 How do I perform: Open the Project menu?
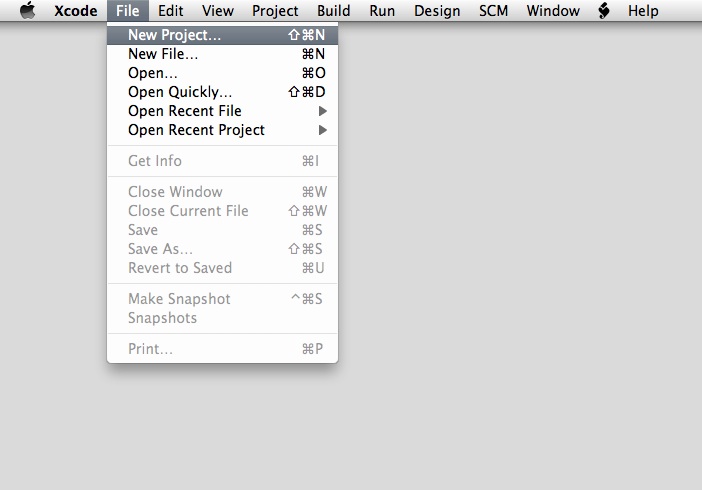click(275, 10)
